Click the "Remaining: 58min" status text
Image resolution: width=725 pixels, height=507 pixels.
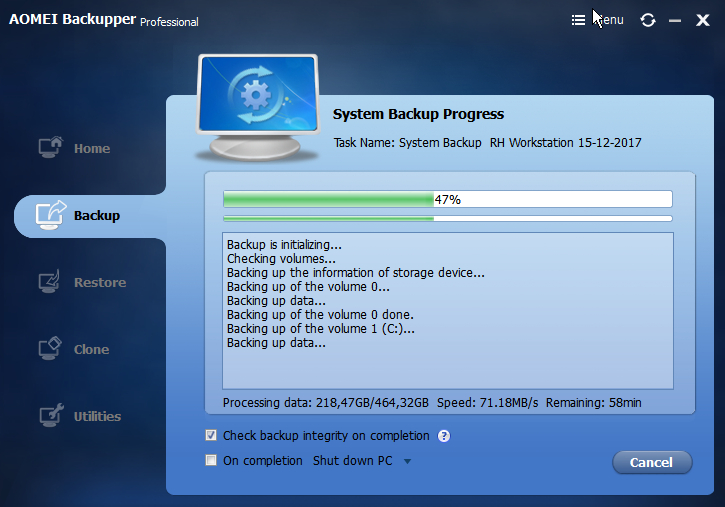click(x=593, y=403)
